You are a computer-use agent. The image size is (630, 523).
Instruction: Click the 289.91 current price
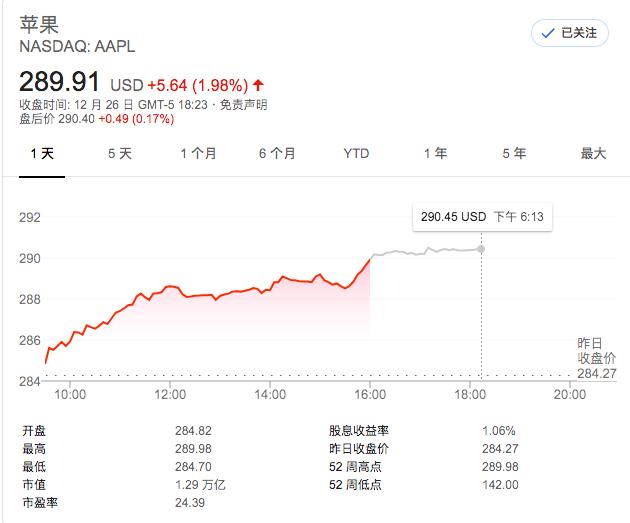pyautogui.click(x=61, y=82)
